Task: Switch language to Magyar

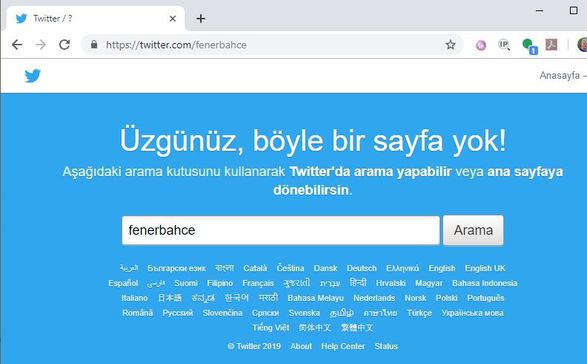Action: point(429,283)
